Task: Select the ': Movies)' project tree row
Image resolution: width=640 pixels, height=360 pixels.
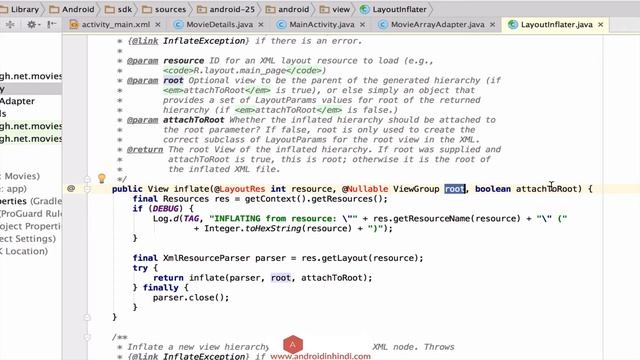Action: tap(31, 176)
